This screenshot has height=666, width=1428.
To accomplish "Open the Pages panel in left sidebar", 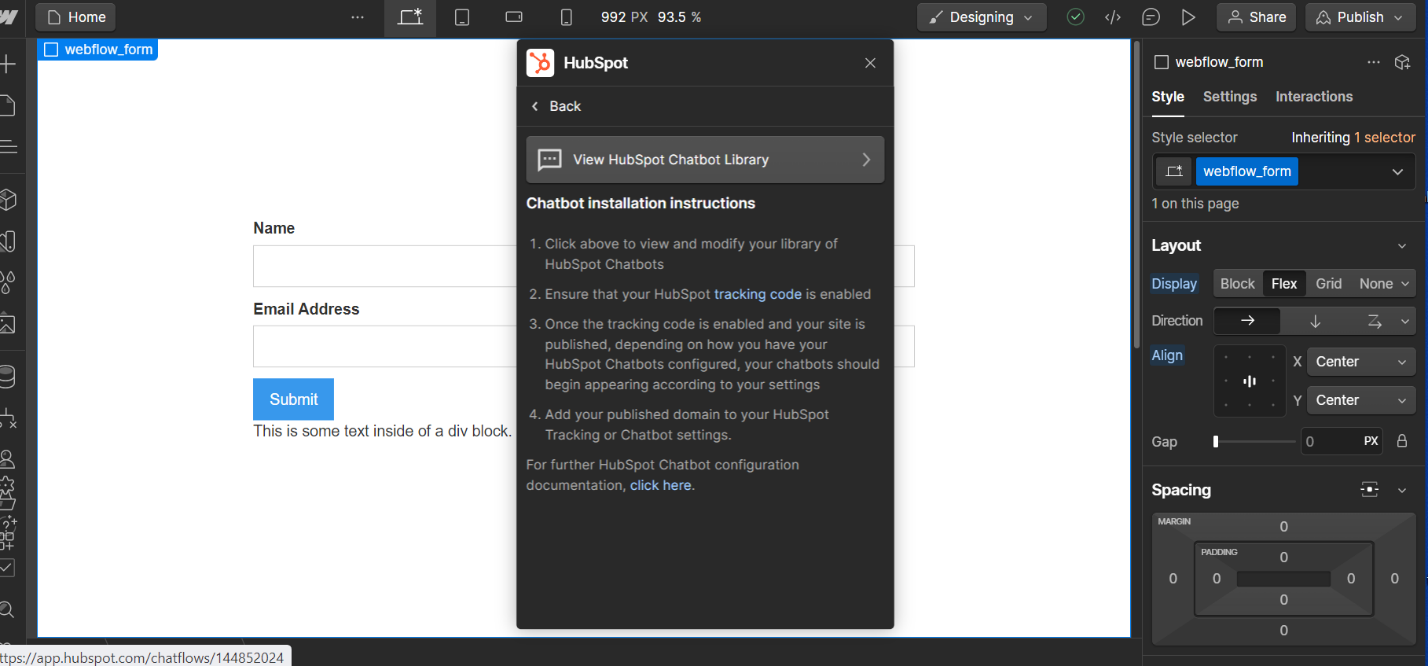I will 7,105.
